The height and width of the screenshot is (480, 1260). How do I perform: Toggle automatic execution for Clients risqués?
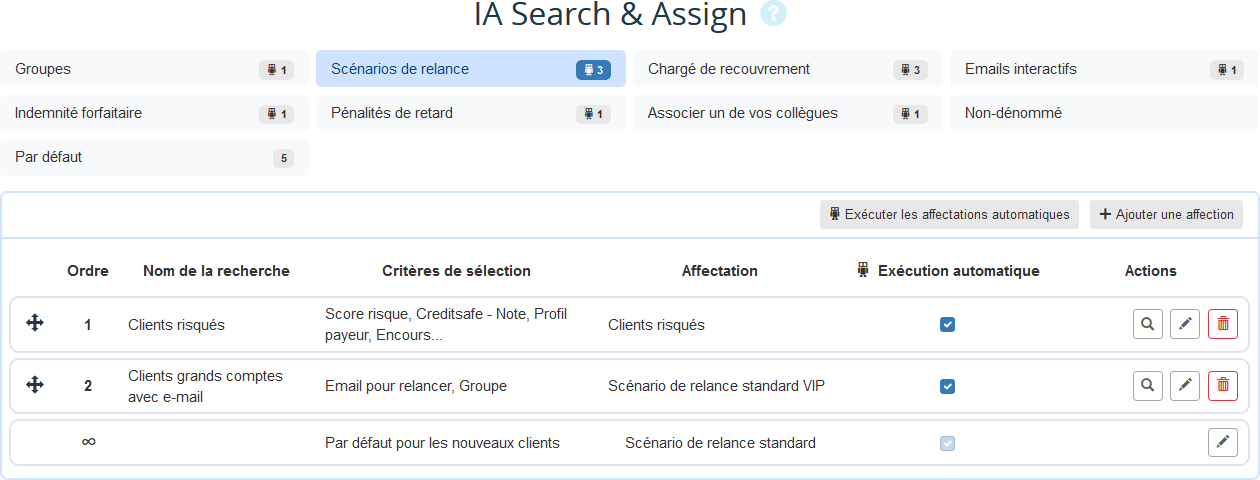[948, 325]
